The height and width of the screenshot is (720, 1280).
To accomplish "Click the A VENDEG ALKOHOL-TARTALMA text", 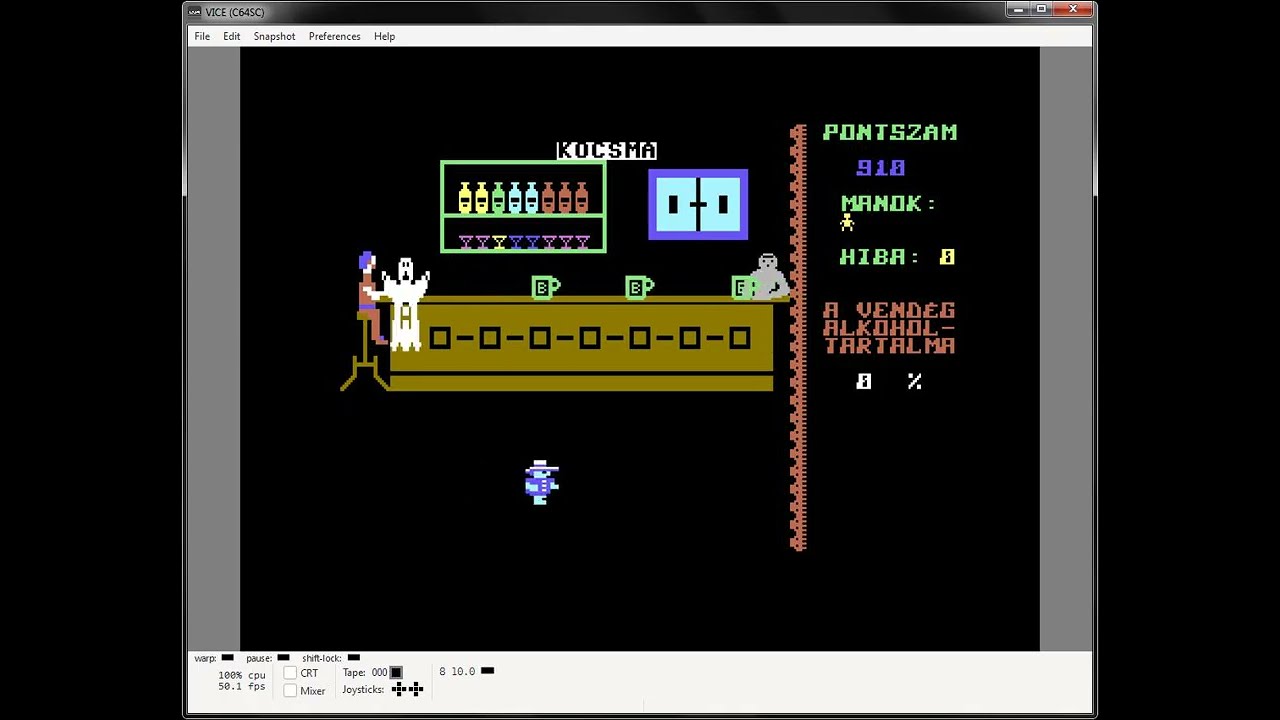I will click(889, 328).
